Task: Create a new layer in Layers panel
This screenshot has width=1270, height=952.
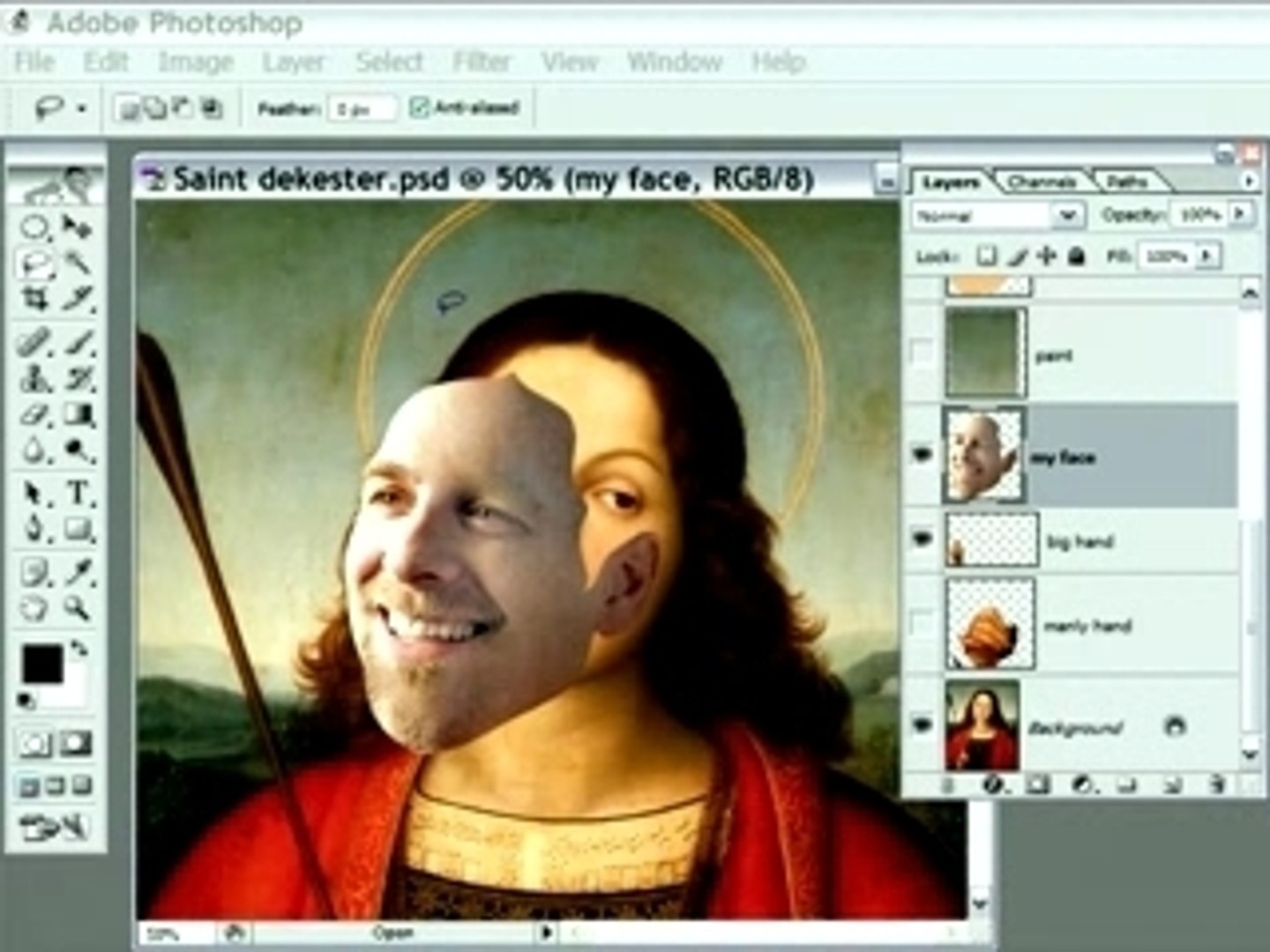Action: (x=1172, y=784)
